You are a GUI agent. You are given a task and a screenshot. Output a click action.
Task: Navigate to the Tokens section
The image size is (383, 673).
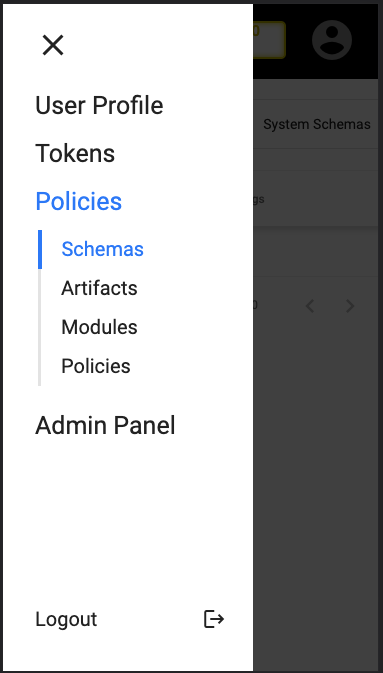pyautogui.click(x=75, y=153)
